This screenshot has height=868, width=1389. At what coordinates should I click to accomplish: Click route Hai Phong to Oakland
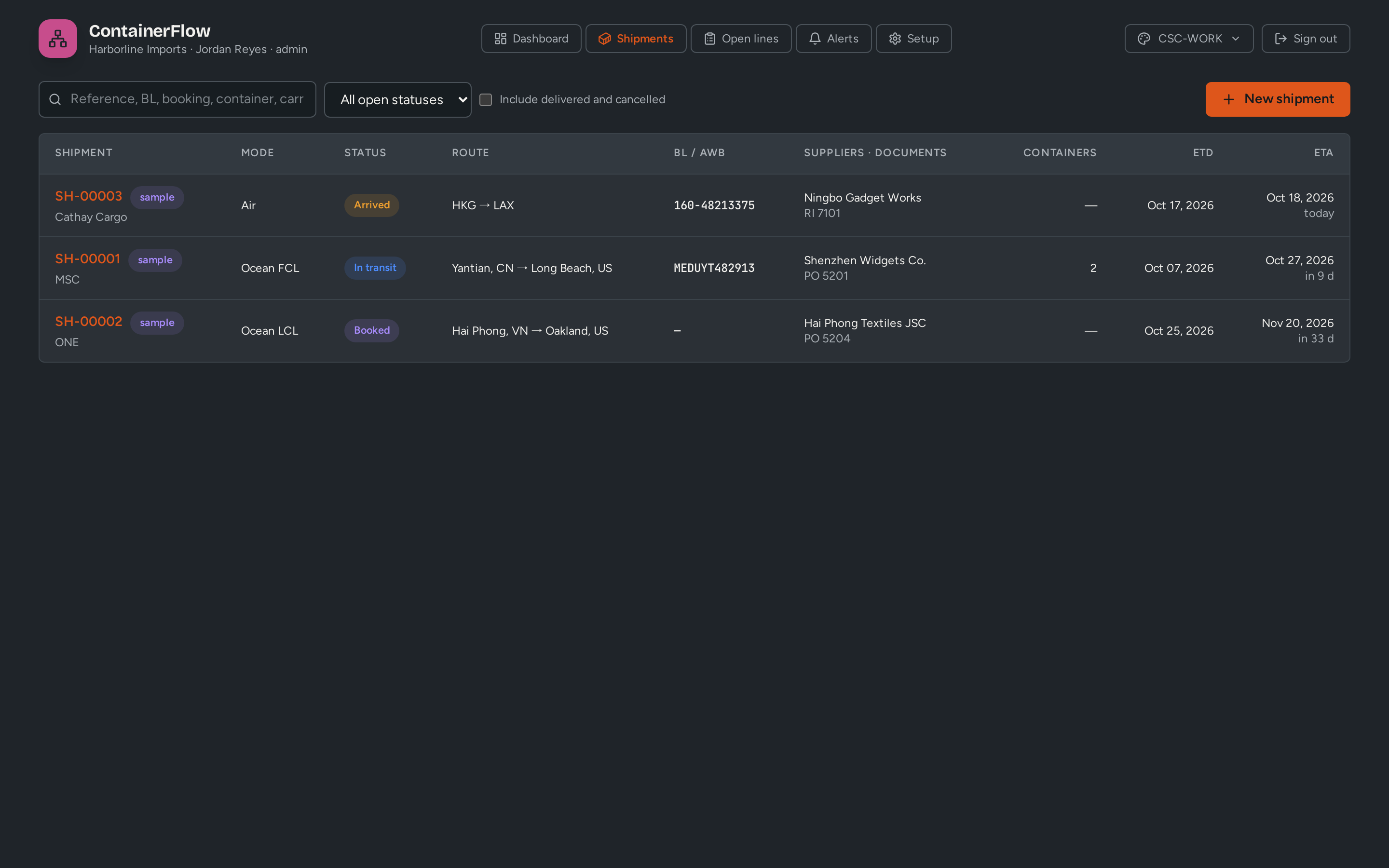point(529,331)
